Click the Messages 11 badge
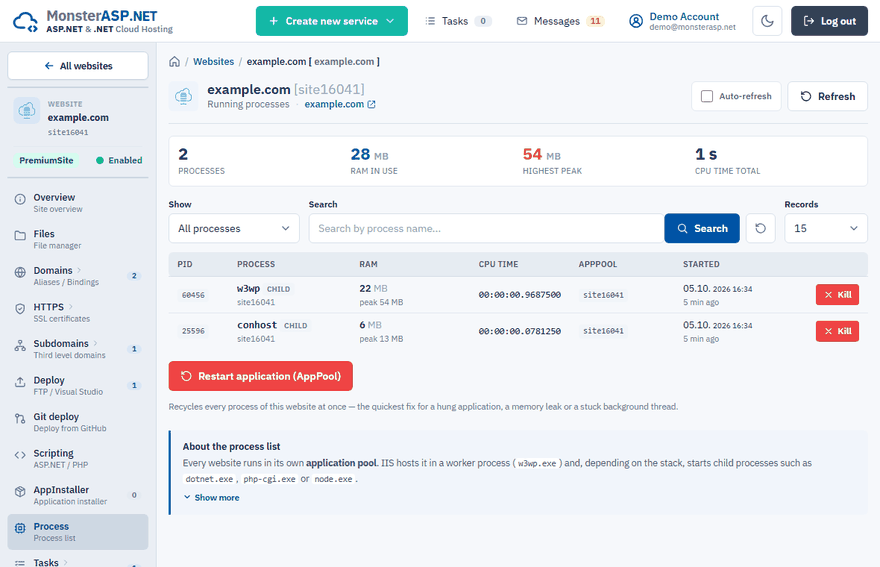 tap(595, 21)
